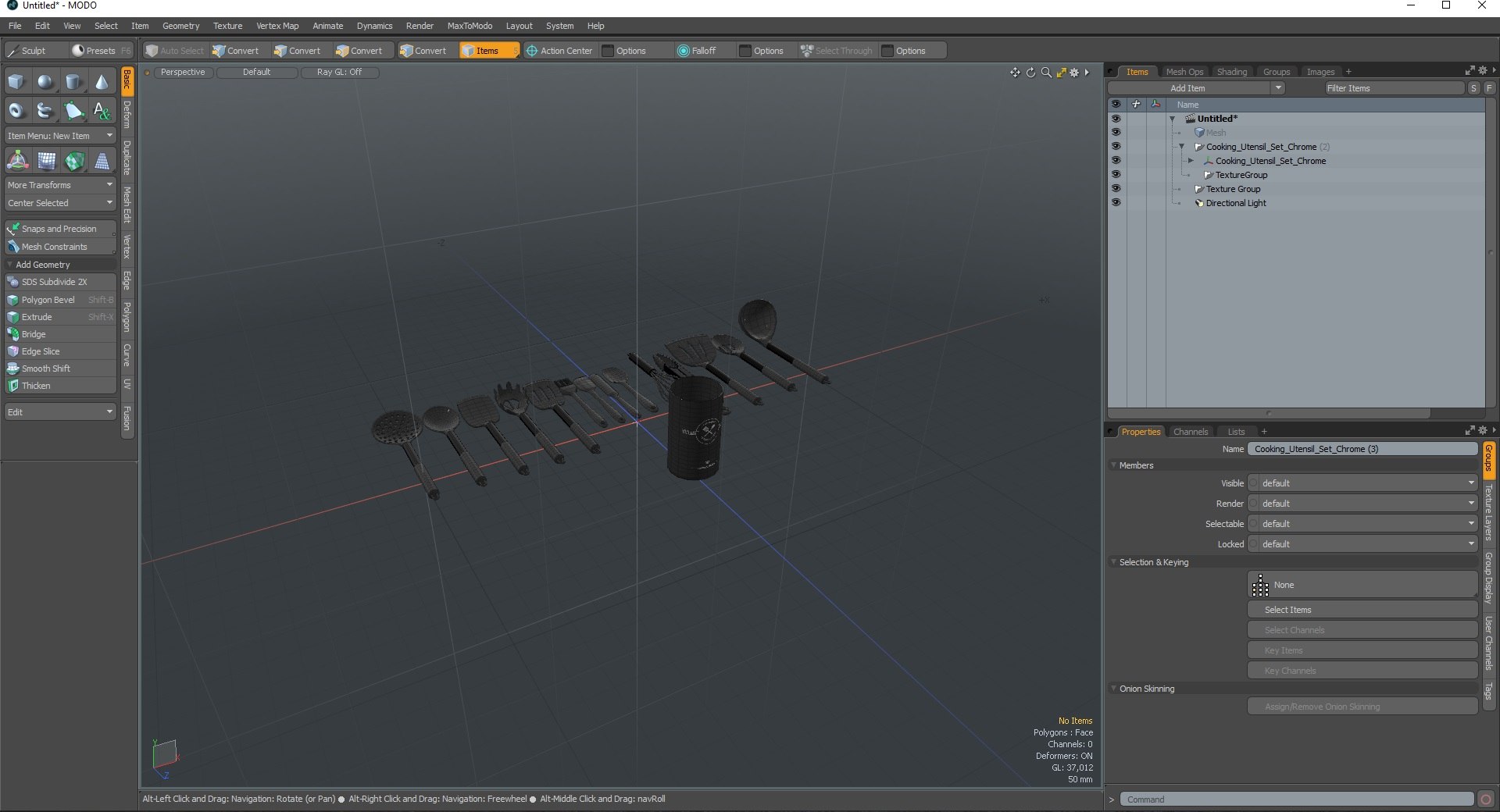The image size is (1500, 812).
Task: Click the Edge Slice tool
Action: 60,351
